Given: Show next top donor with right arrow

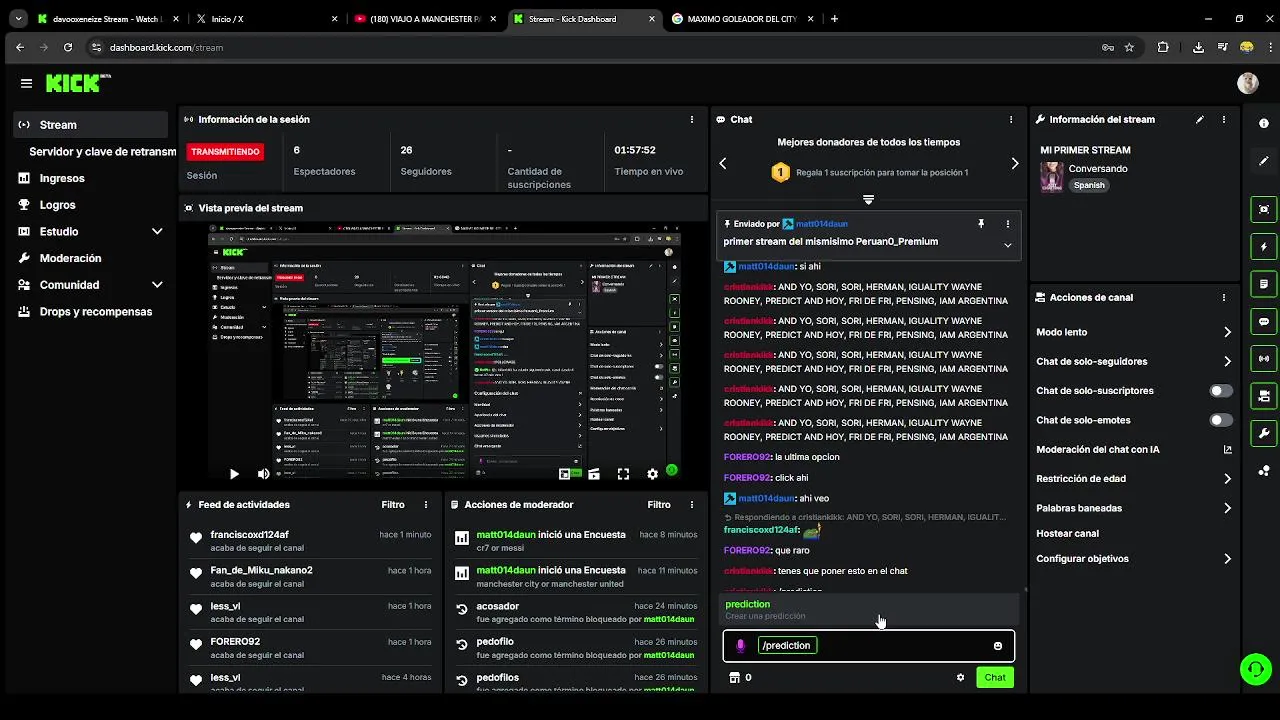Looking at the screenshot, I should 1014,163.
